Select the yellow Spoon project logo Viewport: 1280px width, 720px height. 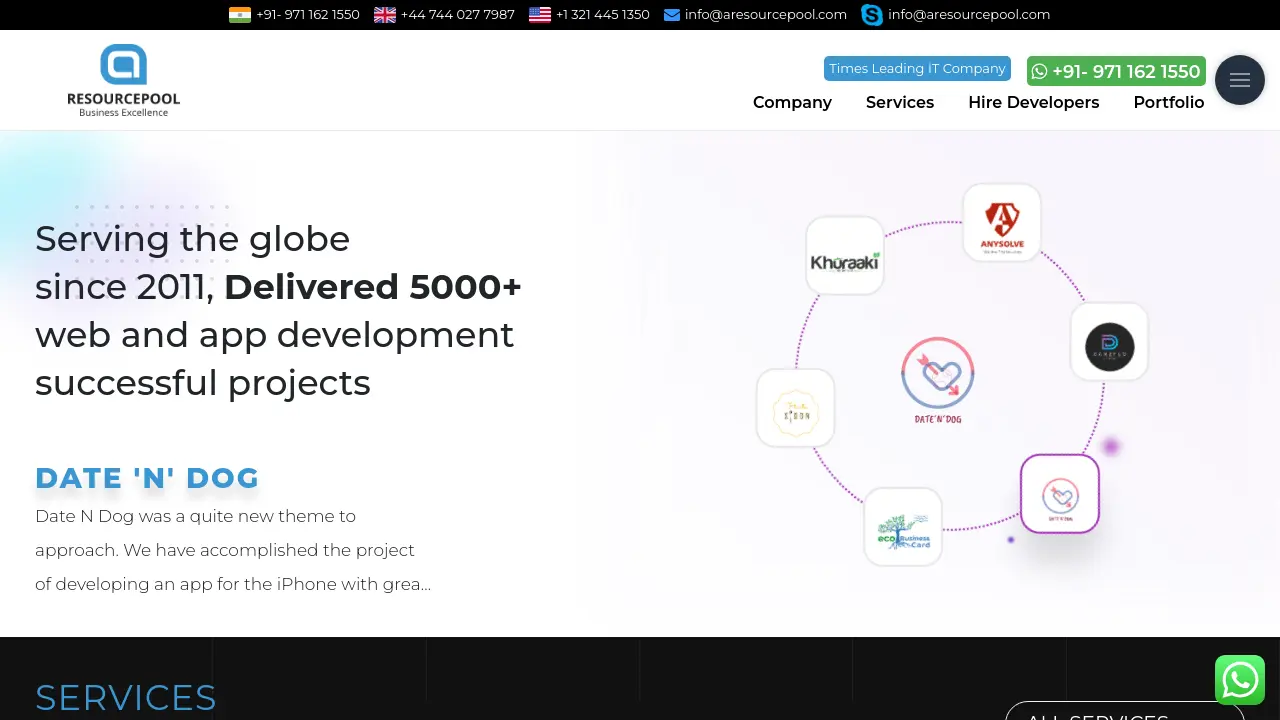pos(796,408)
